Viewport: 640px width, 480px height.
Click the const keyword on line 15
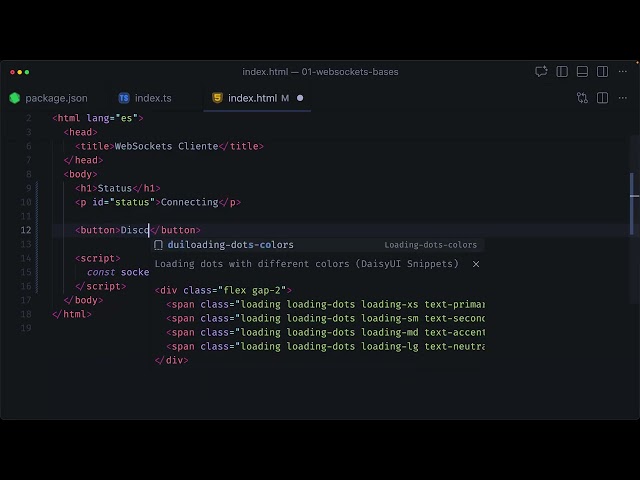click(100, 272)
